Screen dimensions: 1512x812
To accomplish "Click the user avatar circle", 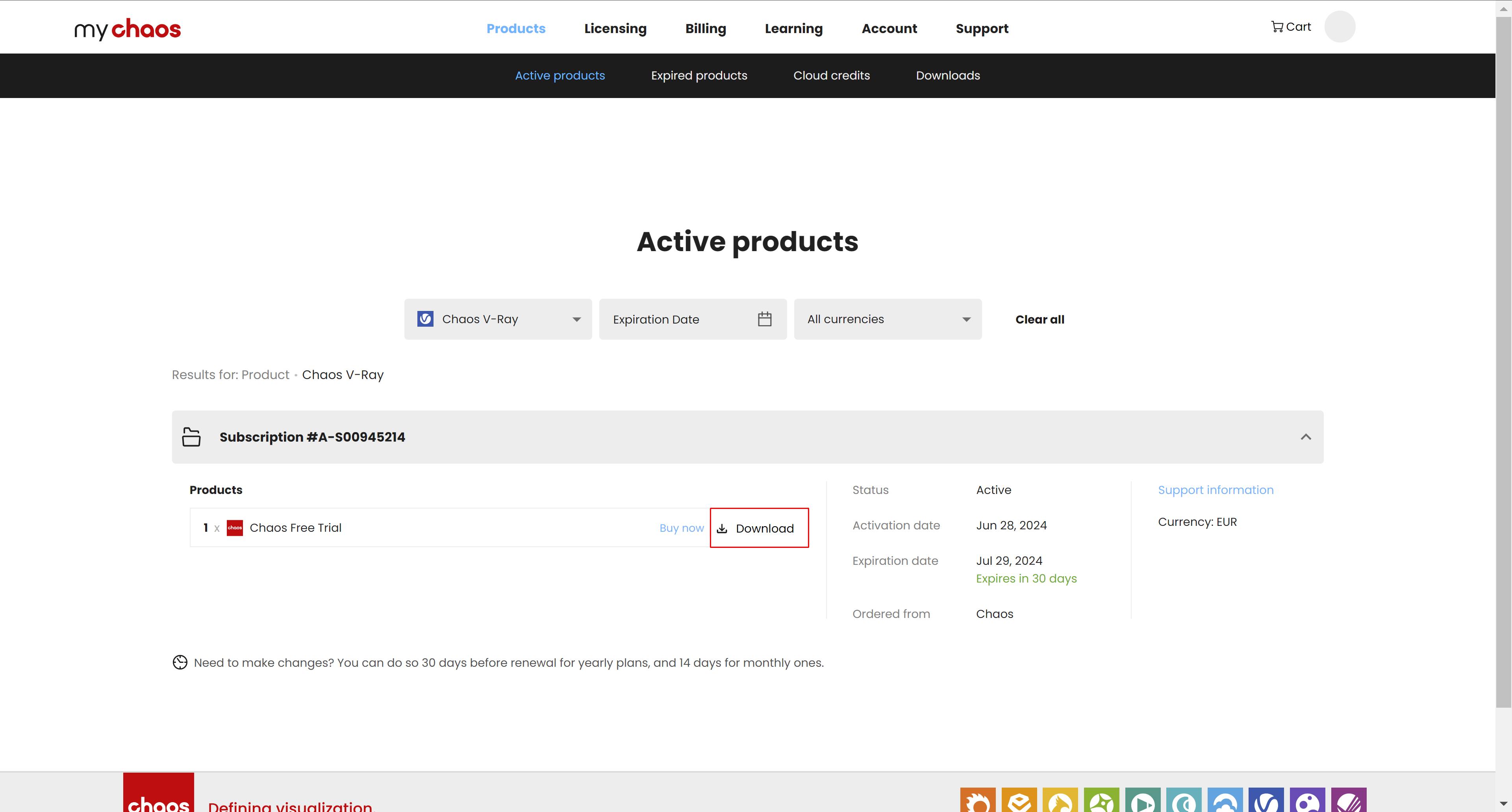I will pos(1340,27).
